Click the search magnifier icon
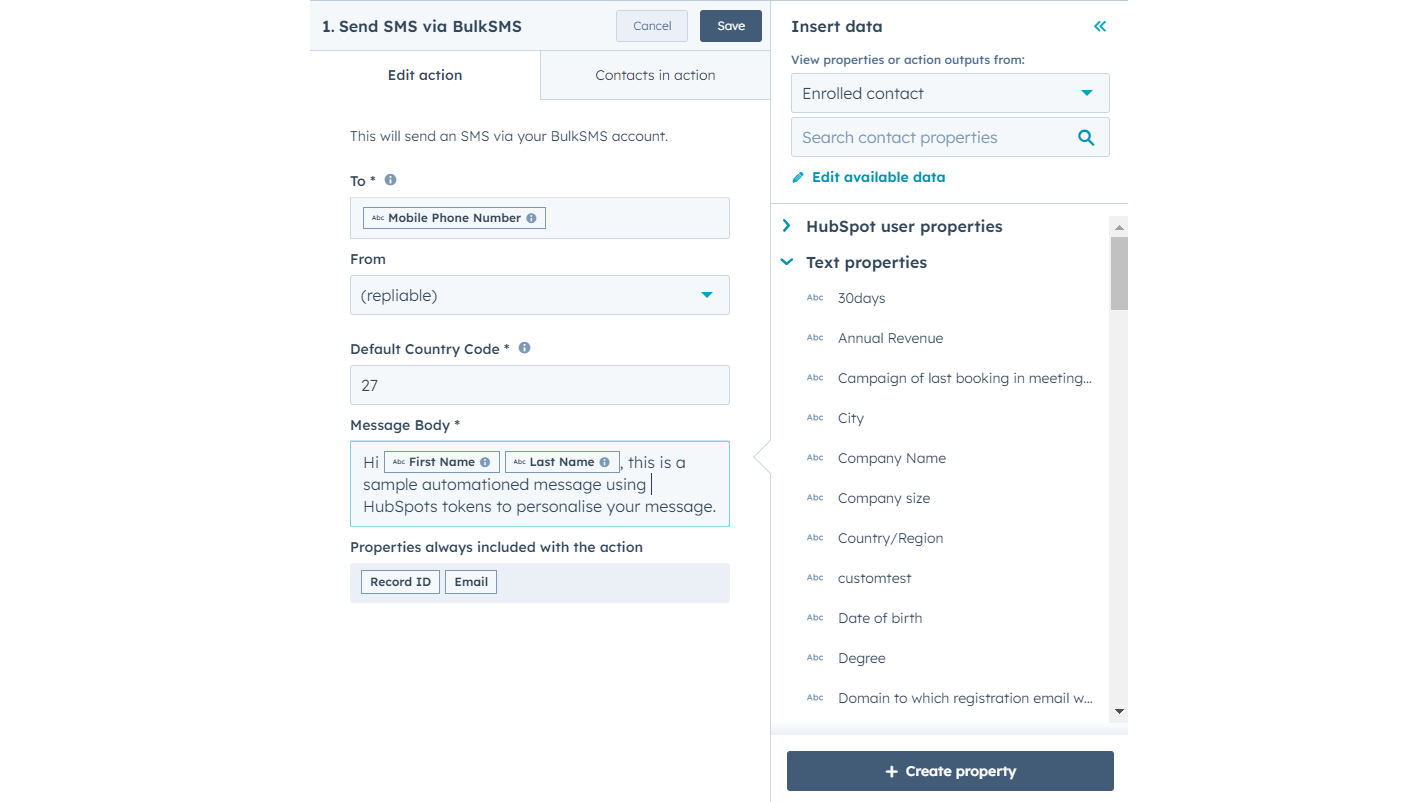 1086,138
